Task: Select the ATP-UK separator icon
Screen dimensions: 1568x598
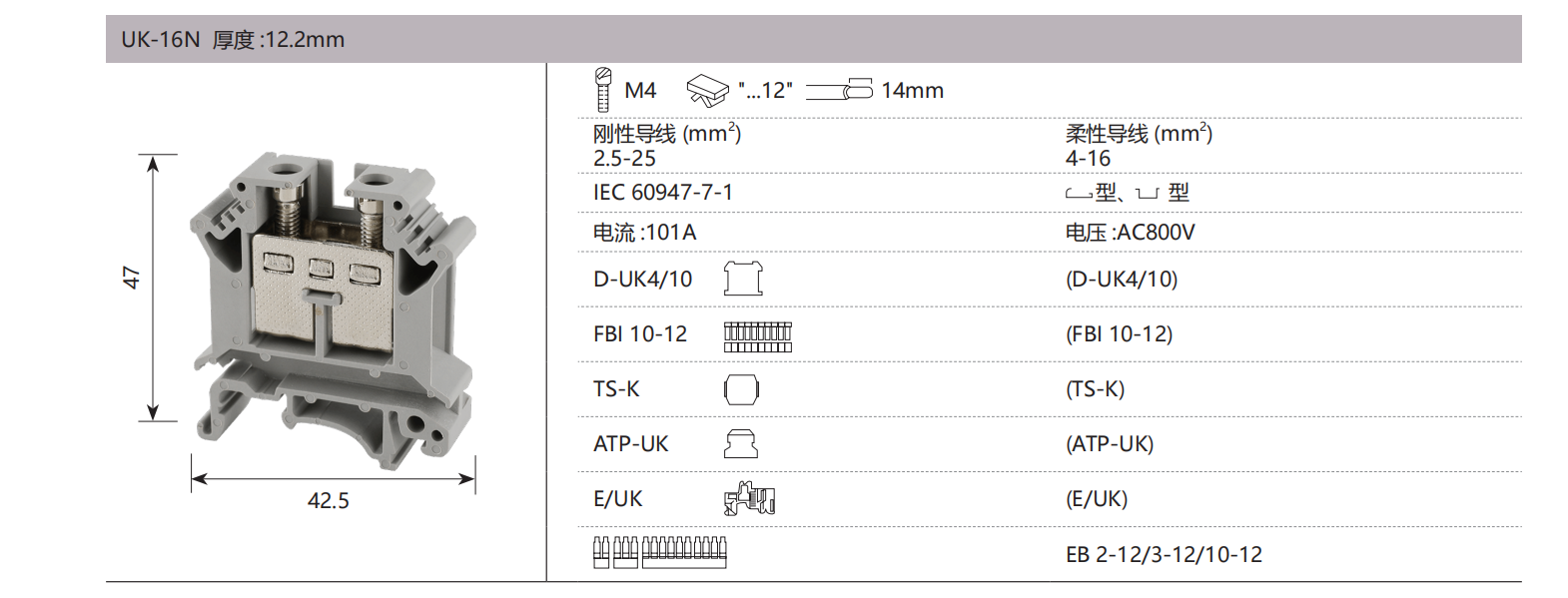Action: 740,444
